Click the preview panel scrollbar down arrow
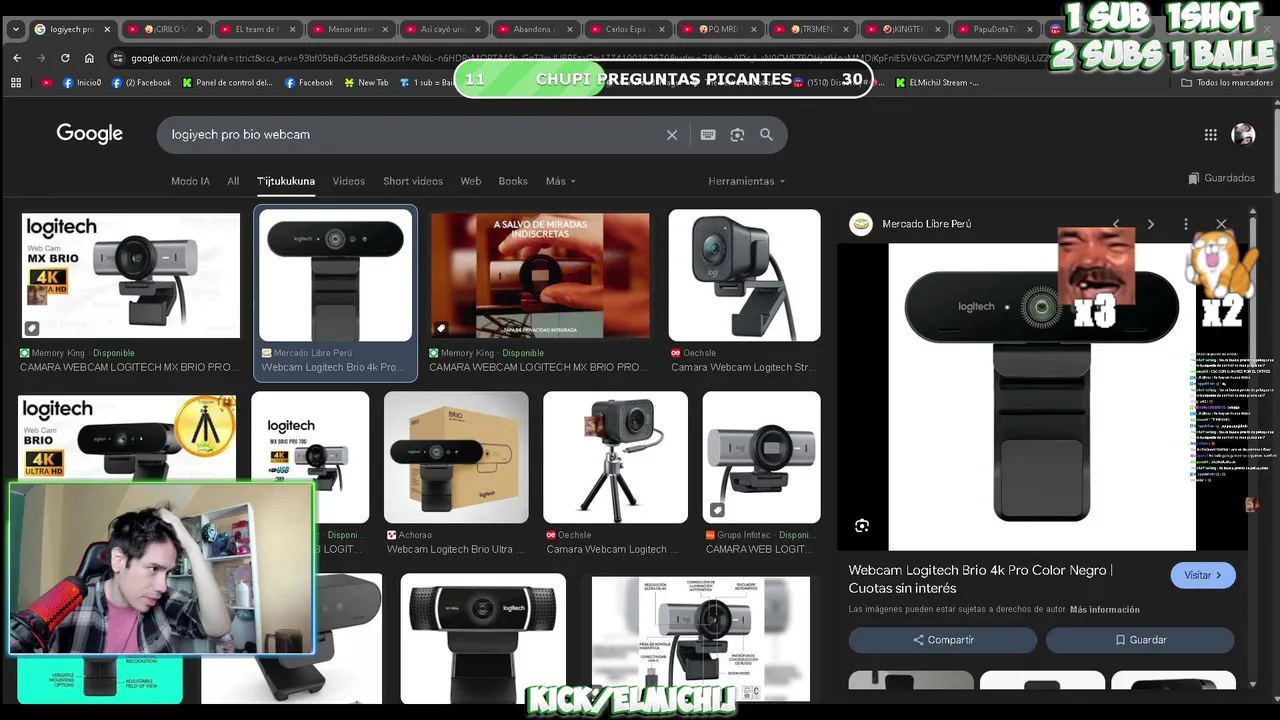Viewport: 1280px width, 720px height. coord(1254,684)
